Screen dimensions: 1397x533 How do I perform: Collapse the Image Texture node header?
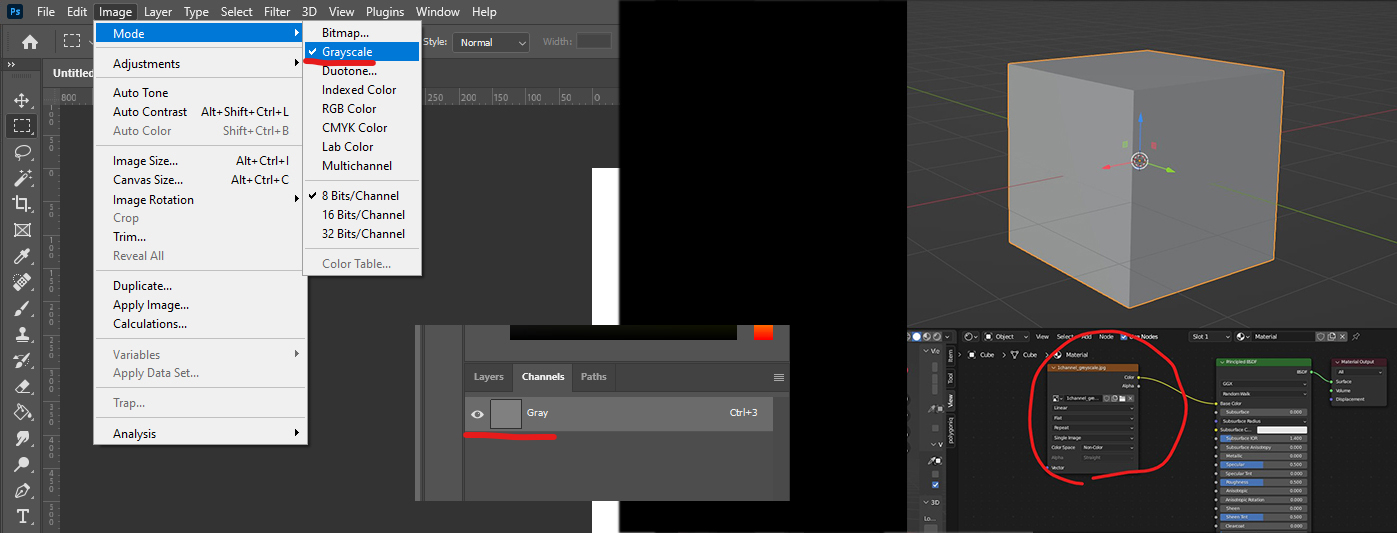[1053, 367]
